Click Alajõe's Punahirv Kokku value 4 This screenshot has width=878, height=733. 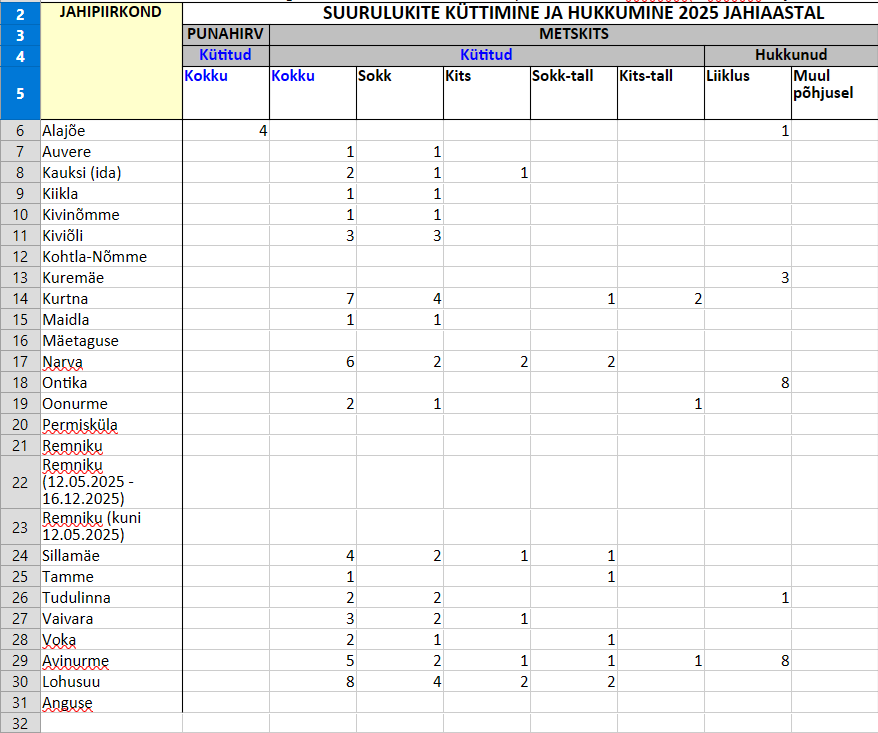click(x=225, y=130)
